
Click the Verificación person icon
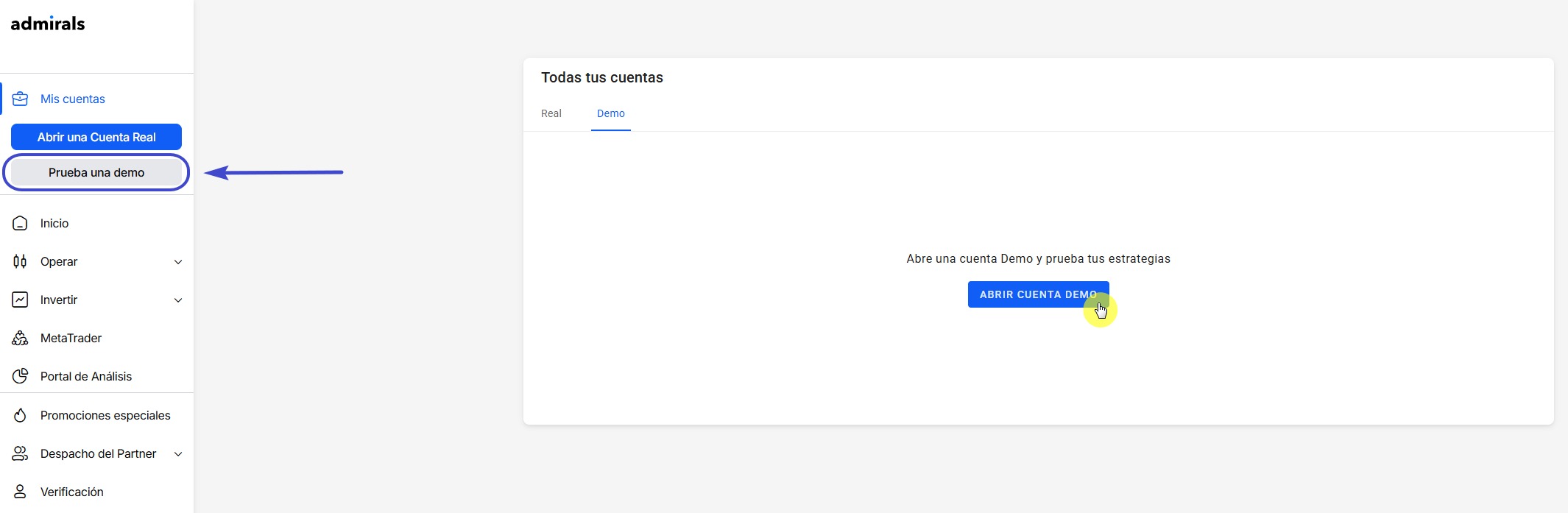pos(20,492)
